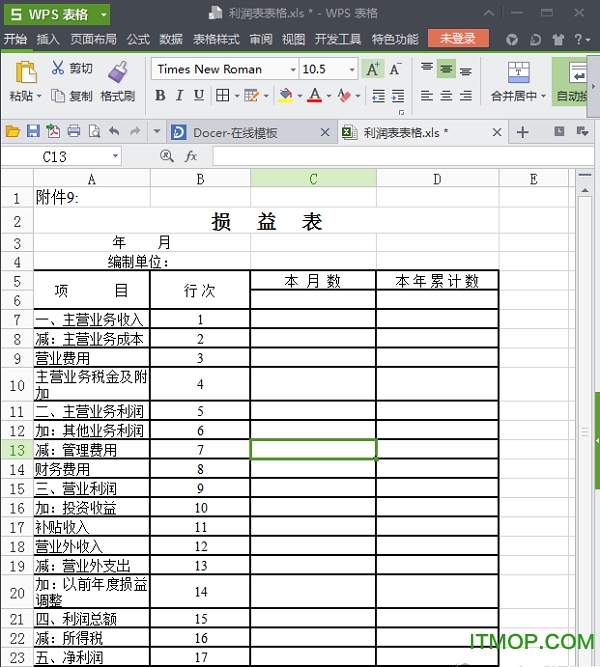Select row 7 header
This screenshot has height=667, width=600.
click(17, 319)
